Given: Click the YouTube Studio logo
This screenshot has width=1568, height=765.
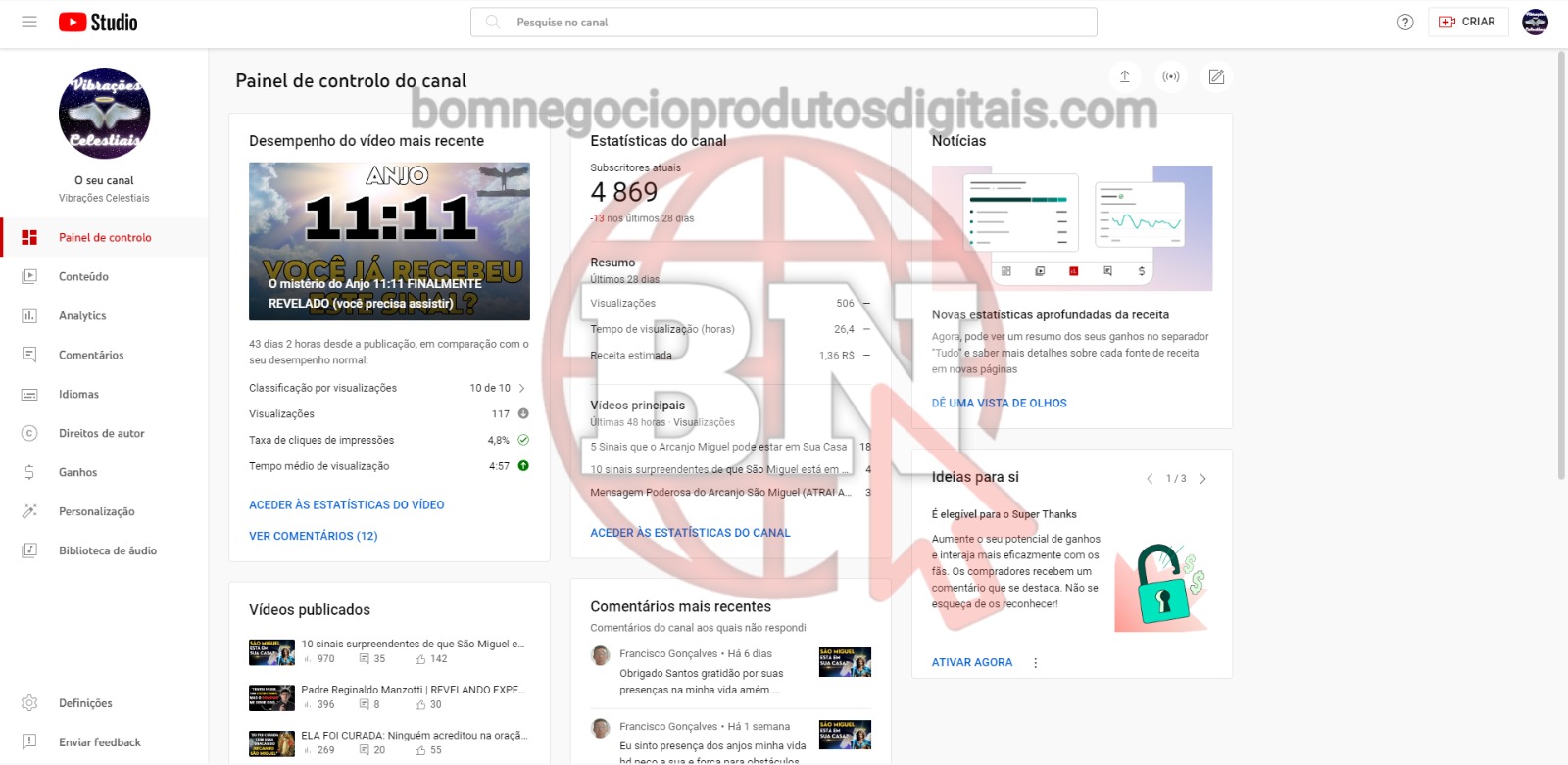Looking at the screenshot, I should coord(98,22).
